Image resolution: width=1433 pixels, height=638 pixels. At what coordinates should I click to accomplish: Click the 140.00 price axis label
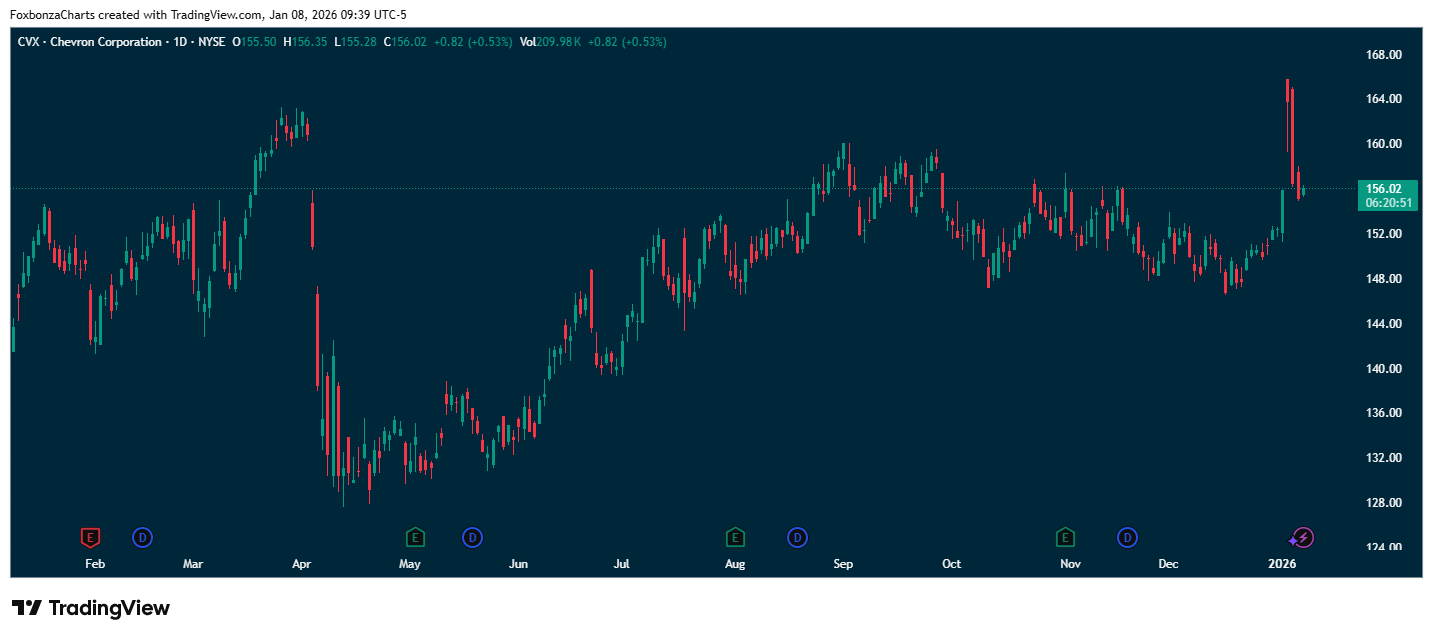coord(1384,368)
